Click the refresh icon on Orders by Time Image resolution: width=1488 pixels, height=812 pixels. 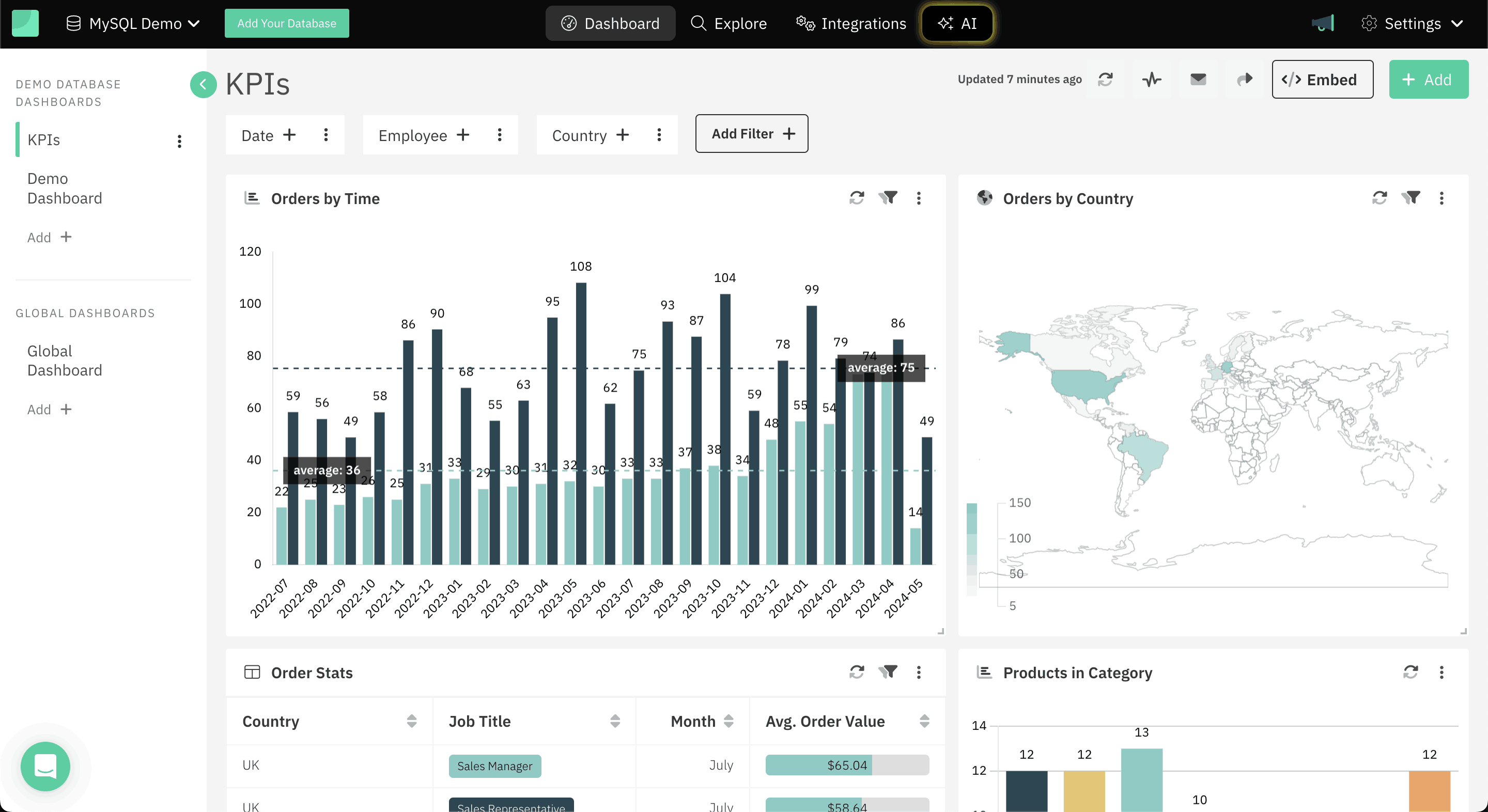[x=856, y=197]
